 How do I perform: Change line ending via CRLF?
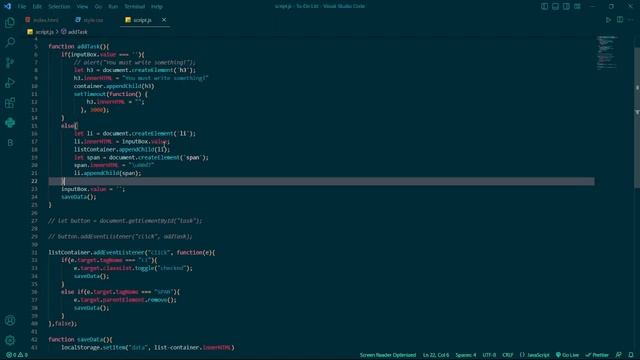(x=508, y=355)
